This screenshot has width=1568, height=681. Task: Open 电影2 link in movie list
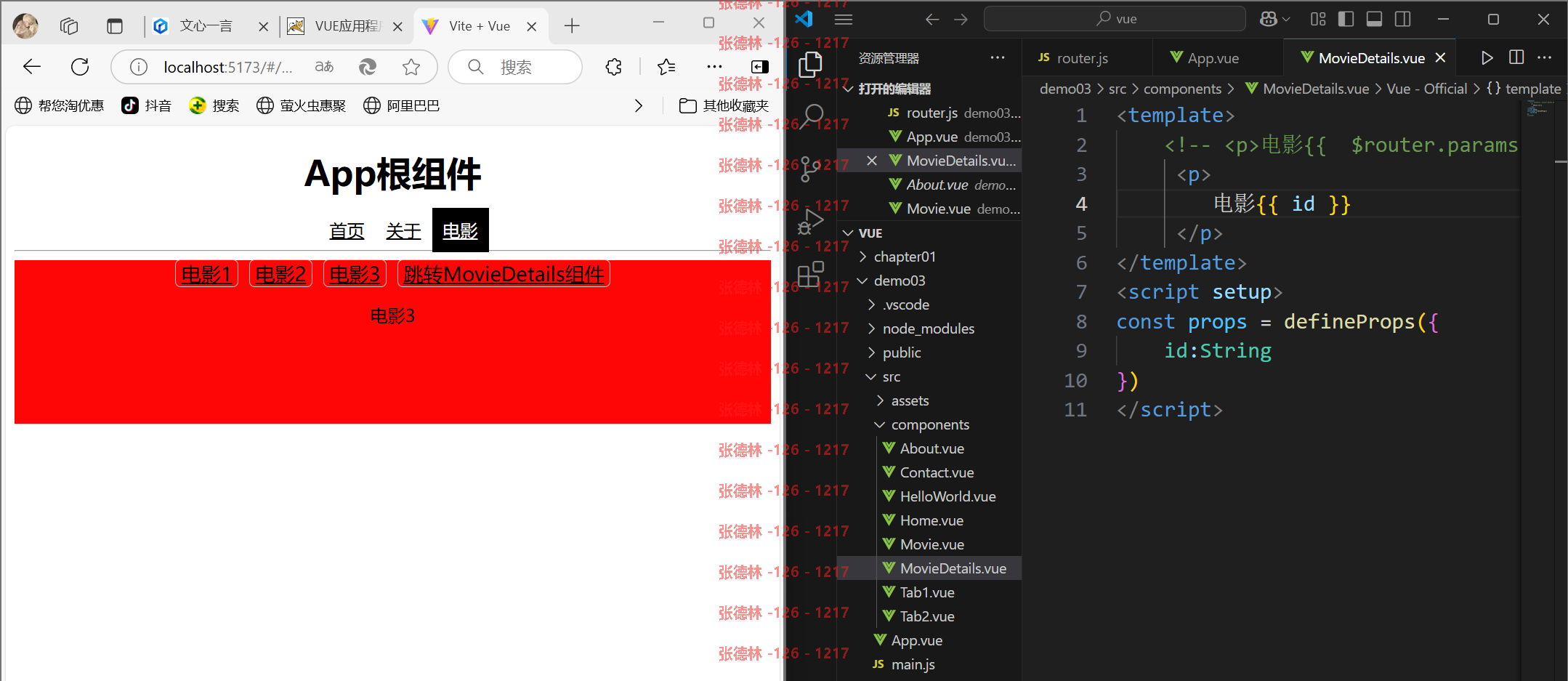tap(280, 274)
